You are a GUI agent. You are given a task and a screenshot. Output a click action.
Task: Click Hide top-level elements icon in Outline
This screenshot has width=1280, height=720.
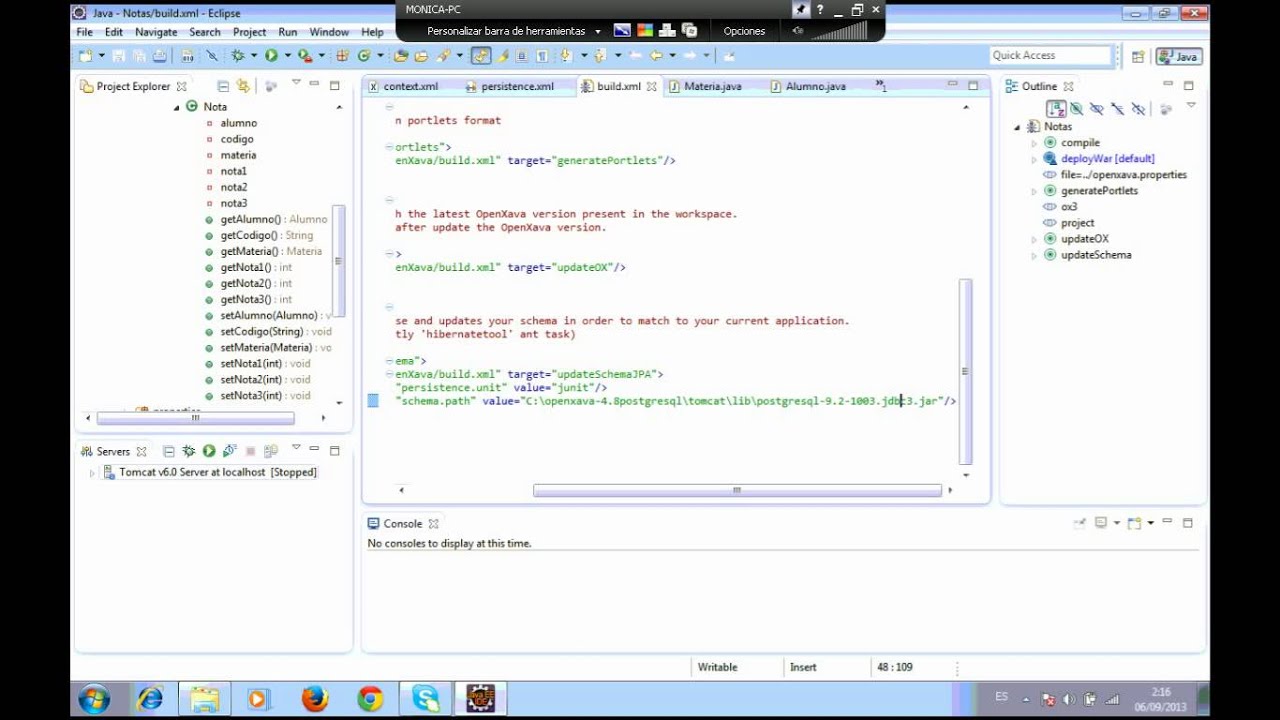1139,108
